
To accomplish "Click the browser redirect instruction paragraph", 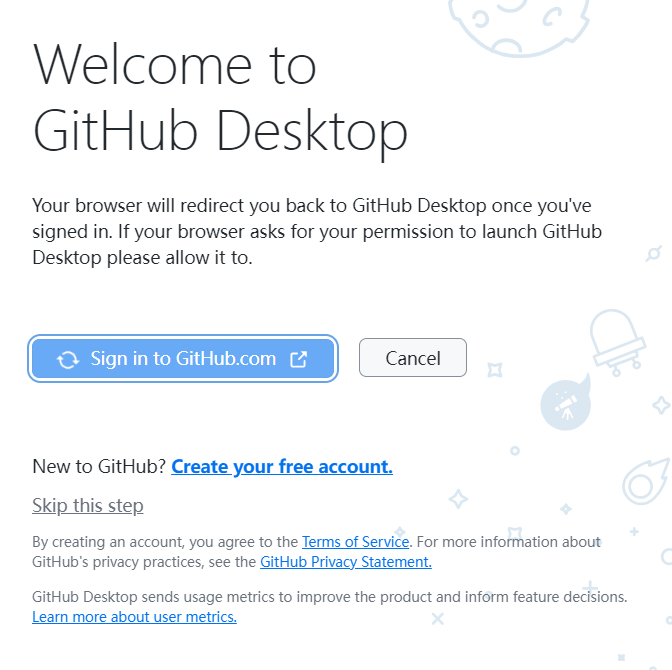I will point(317,231).
